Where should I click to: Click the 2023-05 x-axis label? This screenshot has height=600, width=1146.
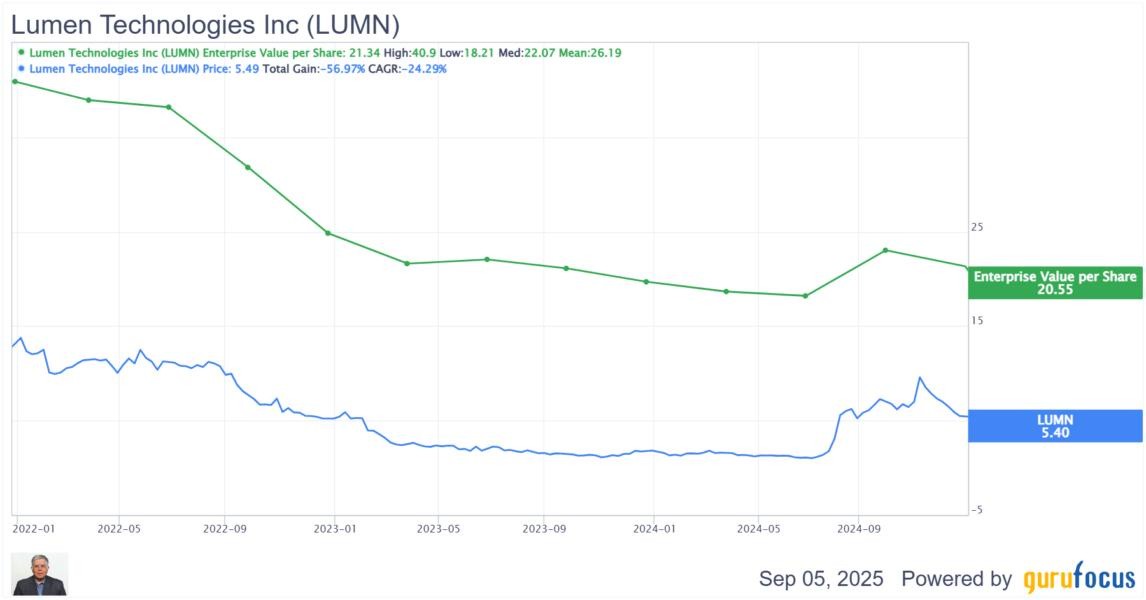pos(439,528)
